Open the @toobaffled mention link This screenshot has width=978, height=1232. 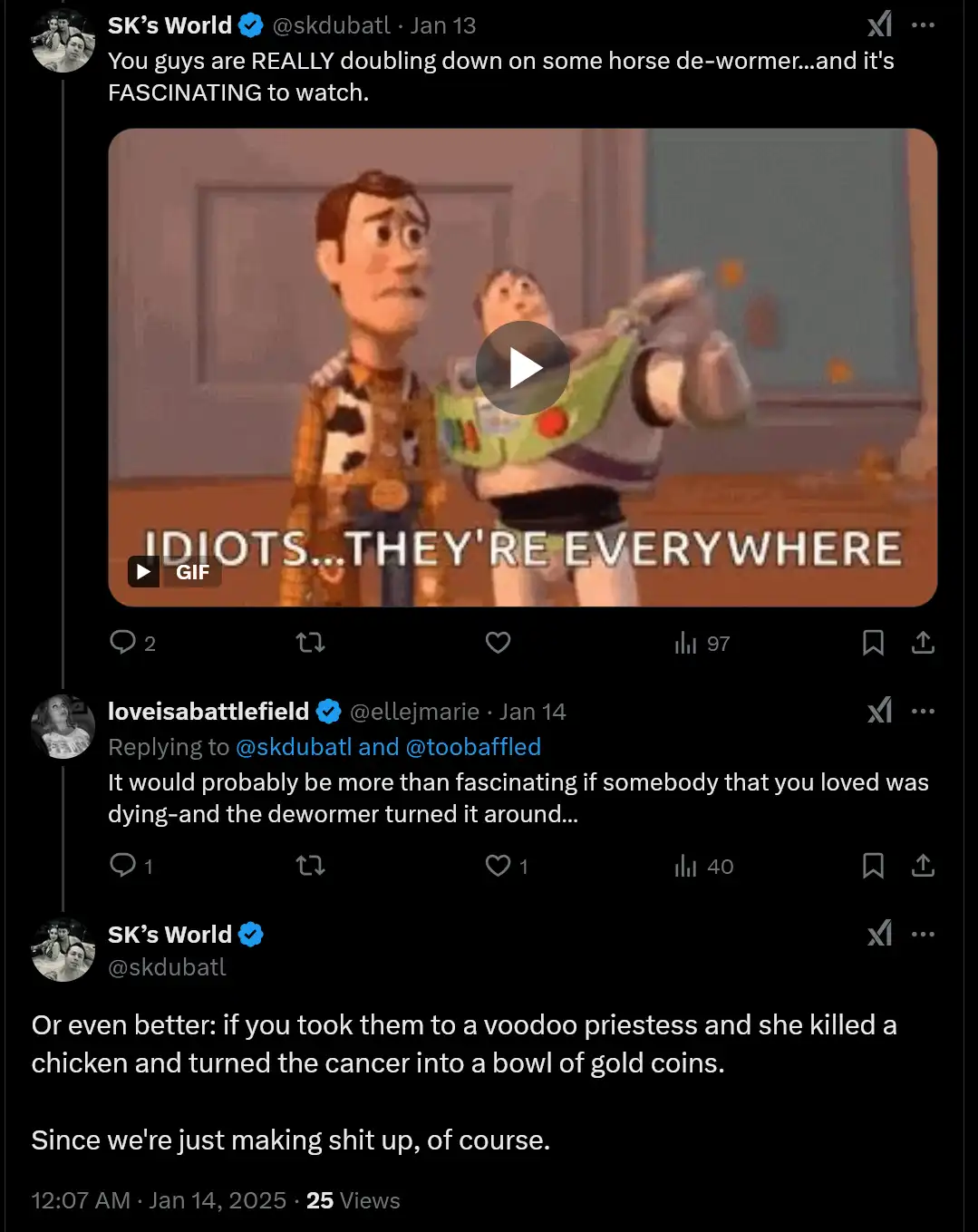(x=473, y=747)
